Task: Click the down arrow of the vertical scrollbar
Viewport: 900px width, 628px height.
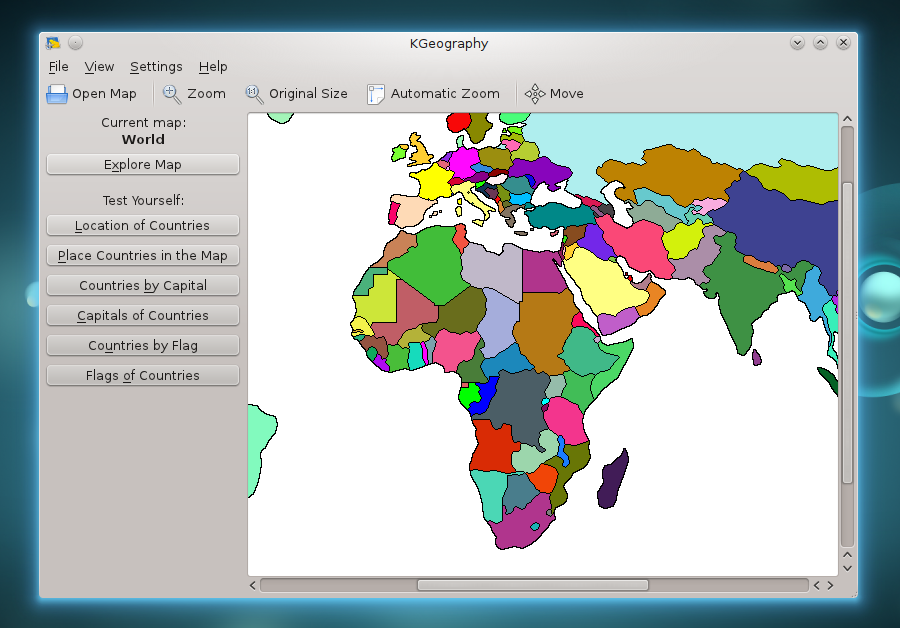Action: [847, 567]
